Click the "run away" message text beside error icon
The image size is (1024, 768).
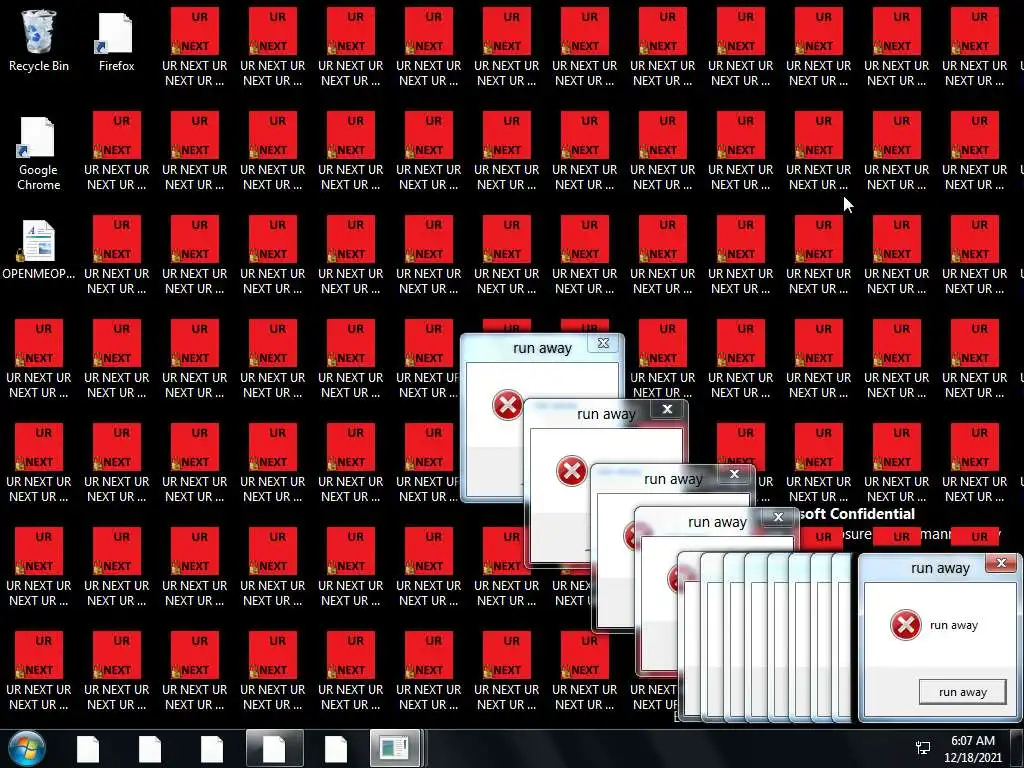click(953, 625)
